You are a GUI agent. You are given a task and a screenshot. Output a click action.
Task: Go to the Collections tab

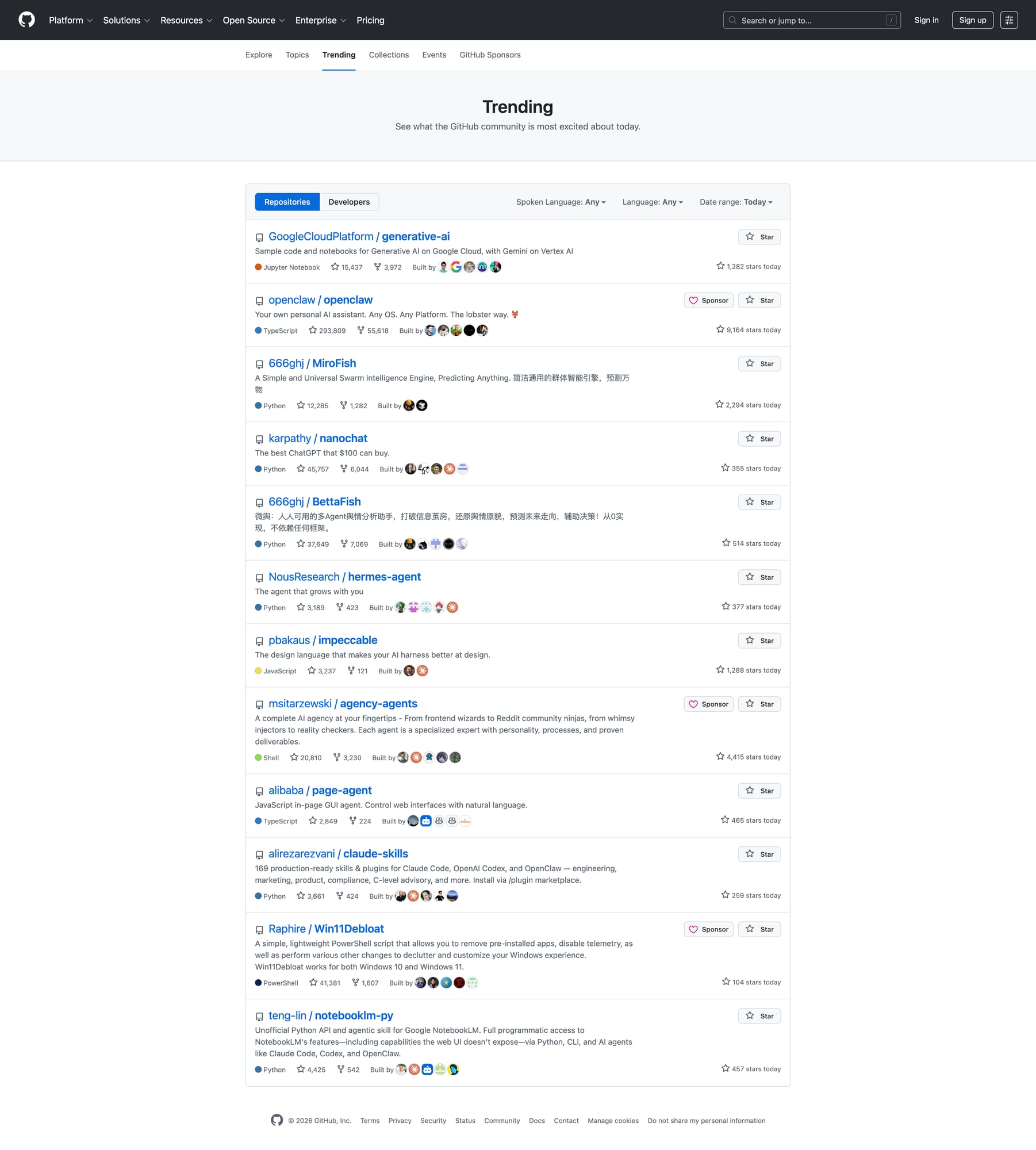click(x=389, y=55)
